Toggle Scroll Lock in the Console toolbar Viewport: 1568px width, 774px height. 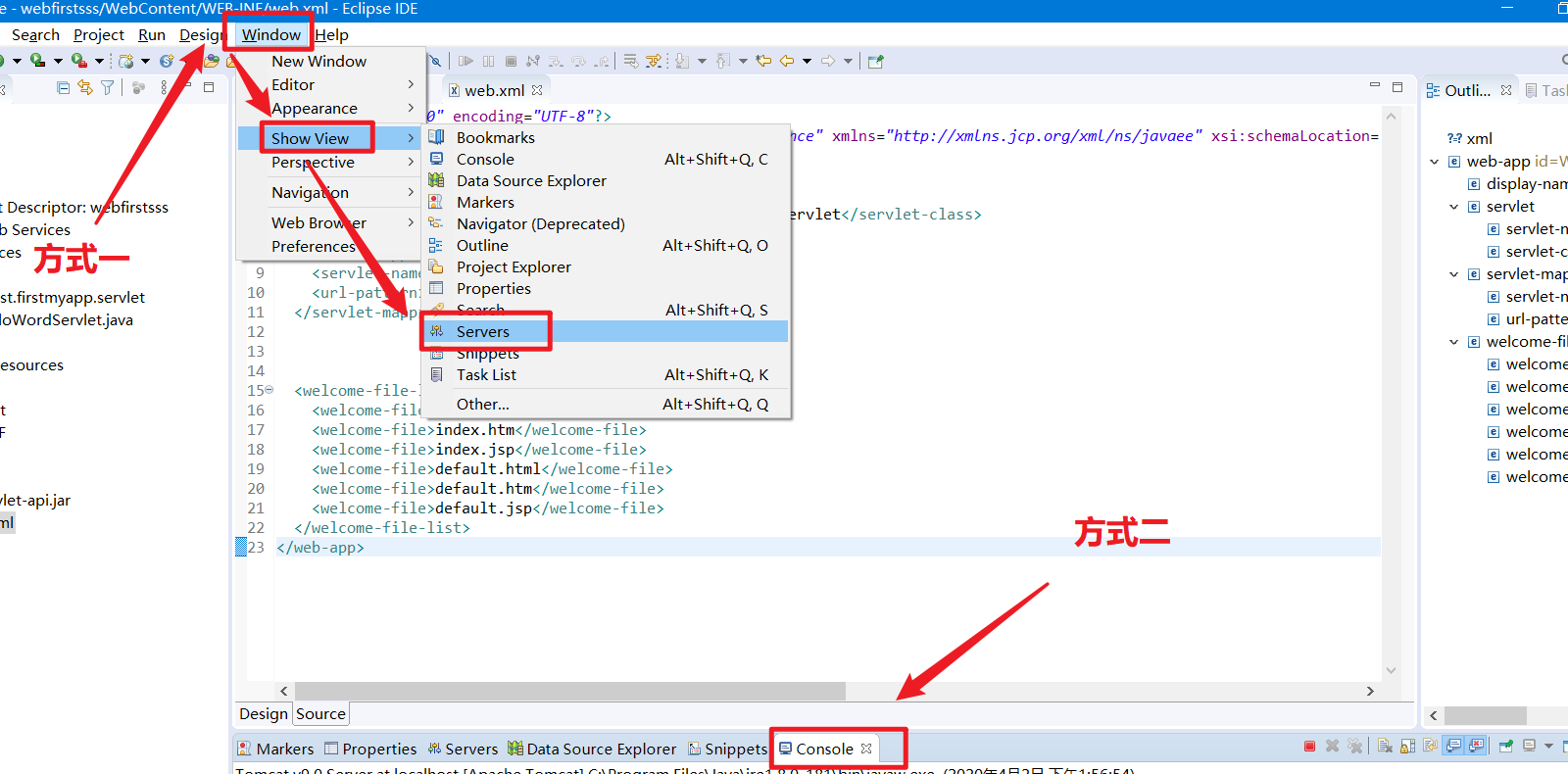tap(1407, 747)
